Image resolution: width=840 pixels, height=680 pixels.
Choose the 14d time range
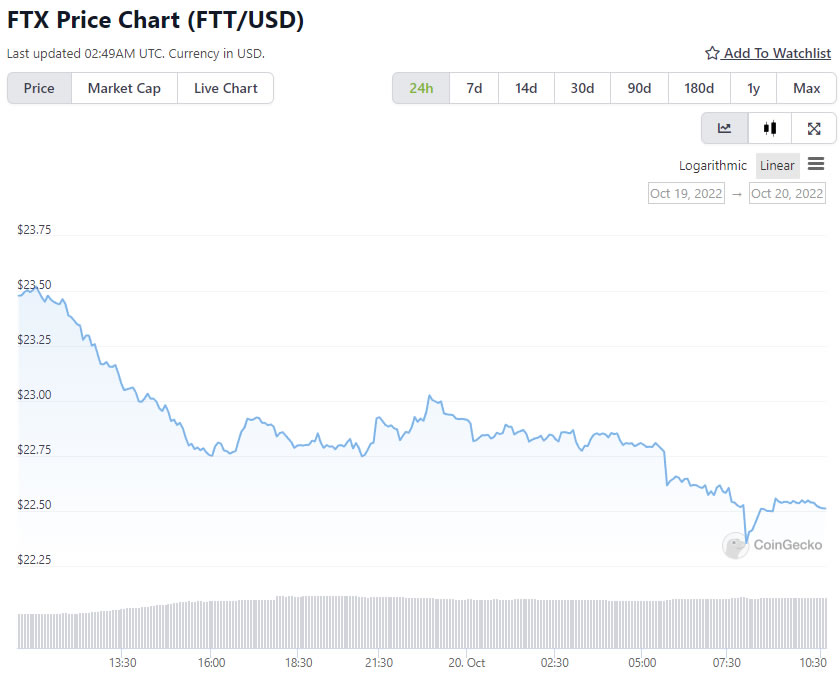tap(526, 88)
